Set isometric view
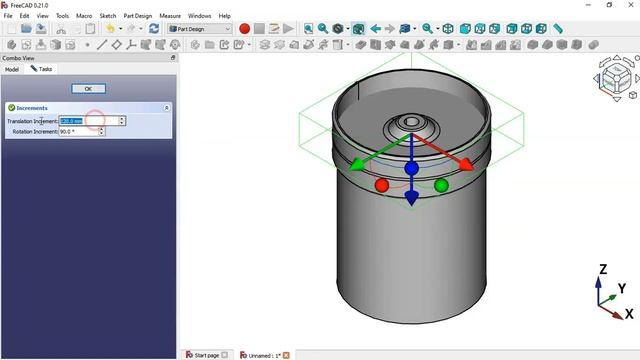Screen dimensions: 640x360 click(448, 29)
